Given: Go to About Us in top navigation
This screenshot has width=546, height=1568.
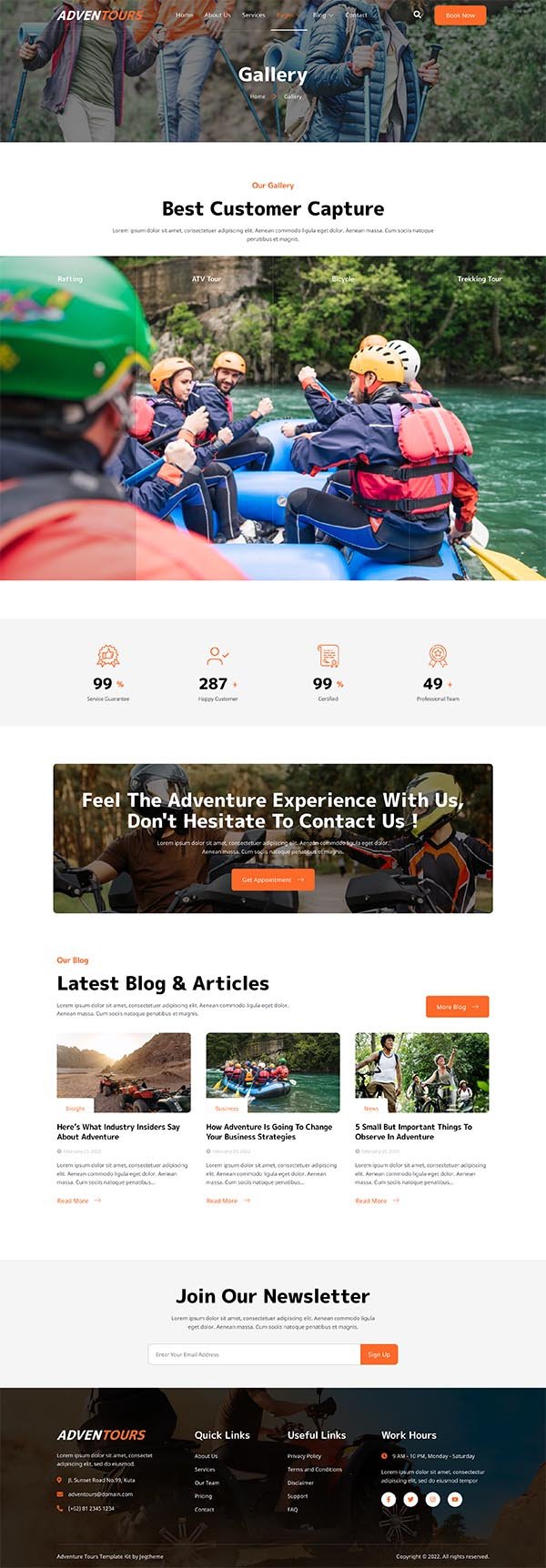Looking at the screenshot, I should click(217, 15).
